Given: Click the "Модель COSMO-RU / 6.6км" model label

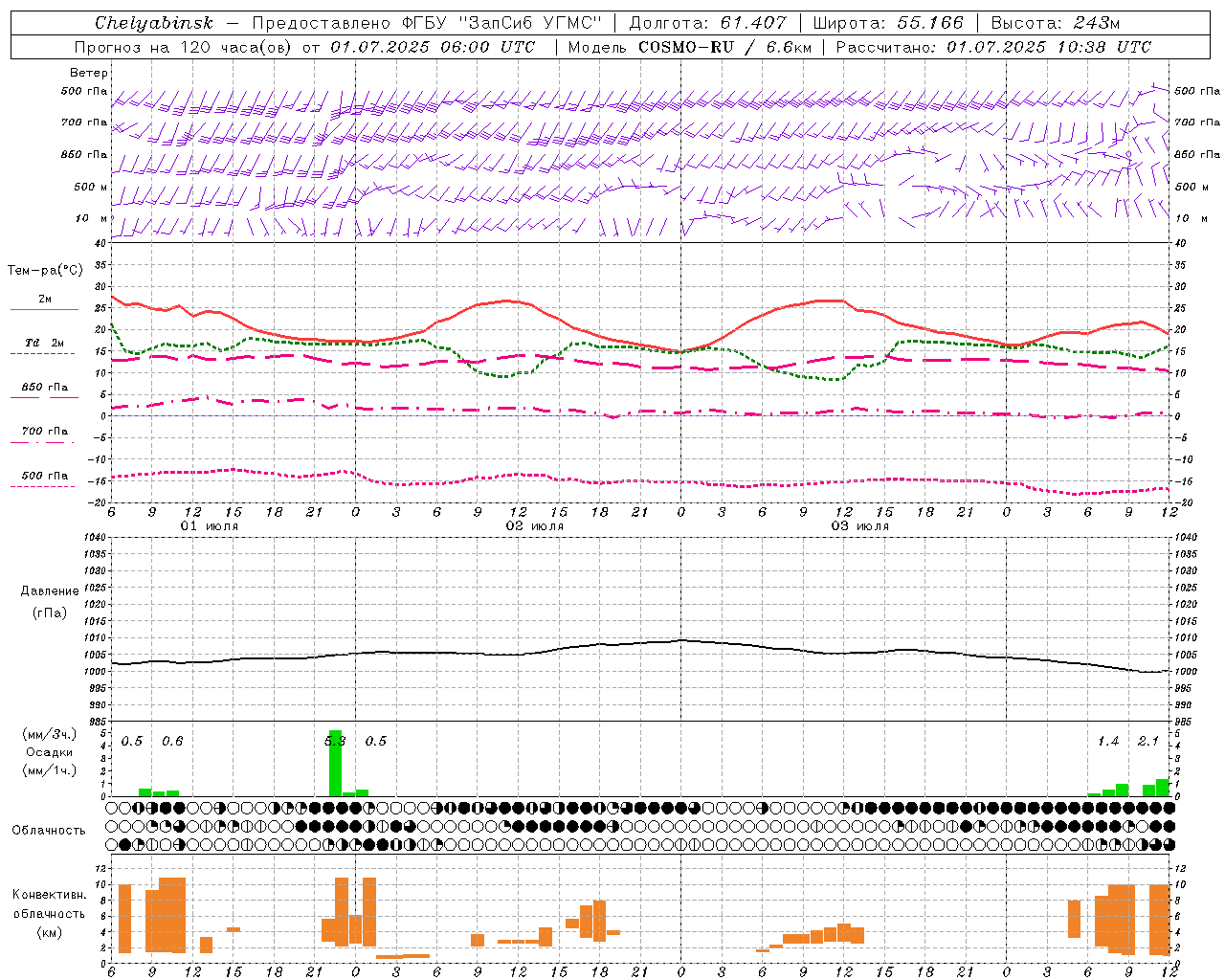Looking at the screenshot, I should (x=689, y=47).
